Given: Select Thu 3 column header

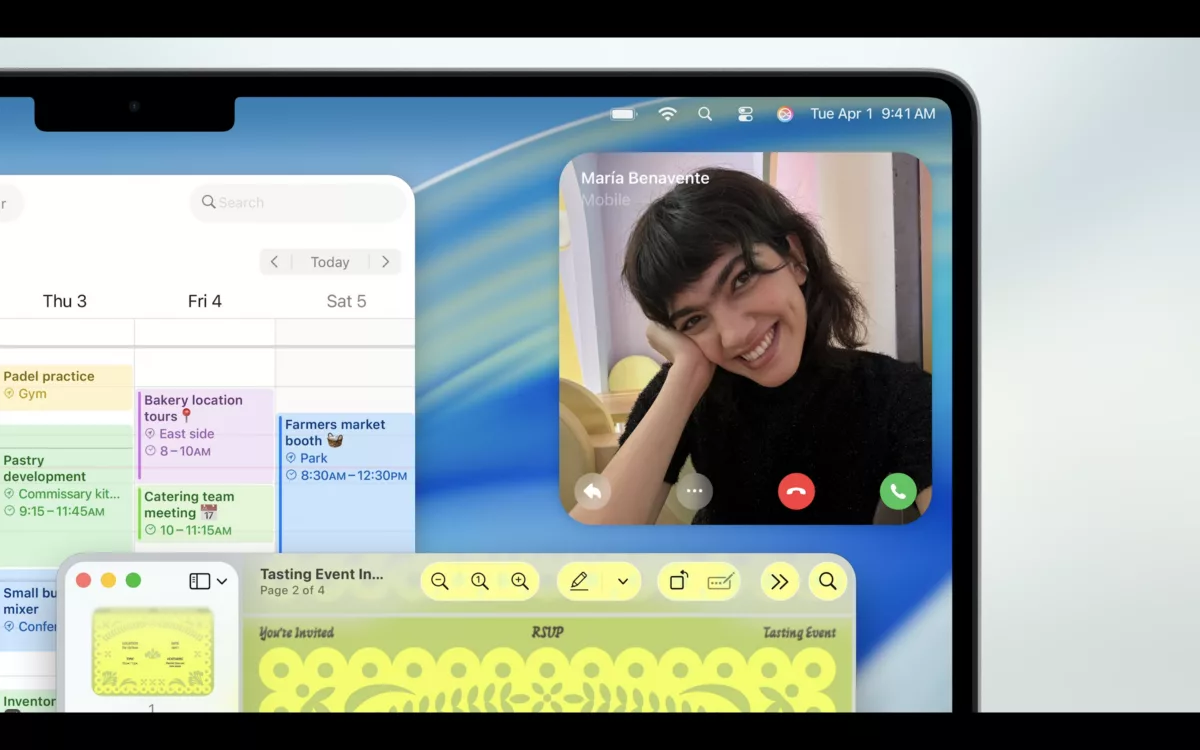Looking at the screenshot, I should (x=65, y=301).
